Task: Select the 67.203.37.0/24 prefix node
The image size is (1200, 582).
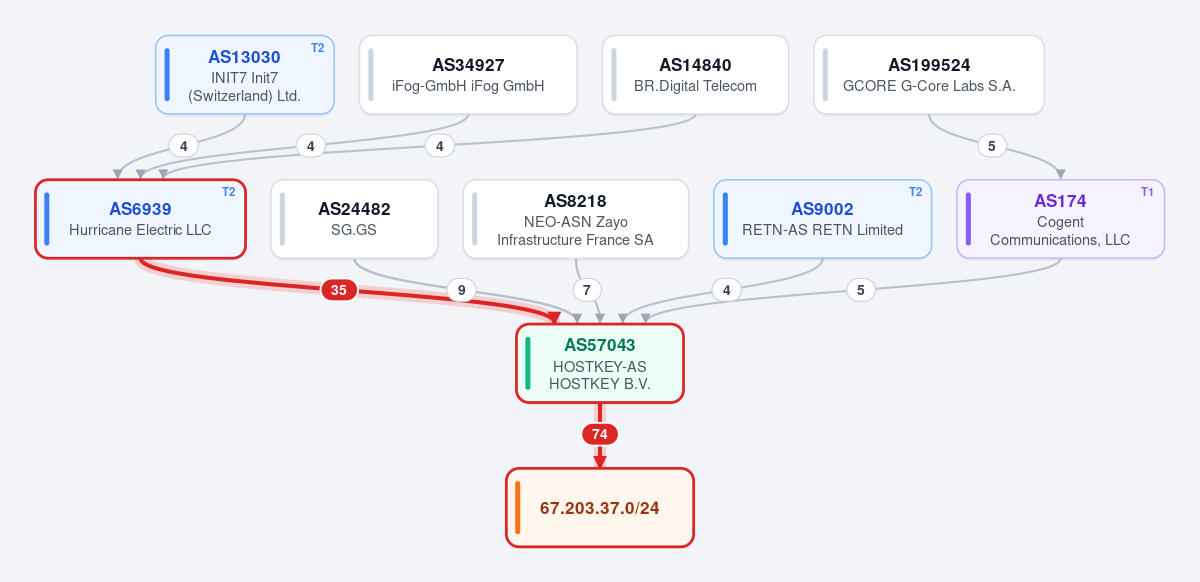Action: point(600,508)
